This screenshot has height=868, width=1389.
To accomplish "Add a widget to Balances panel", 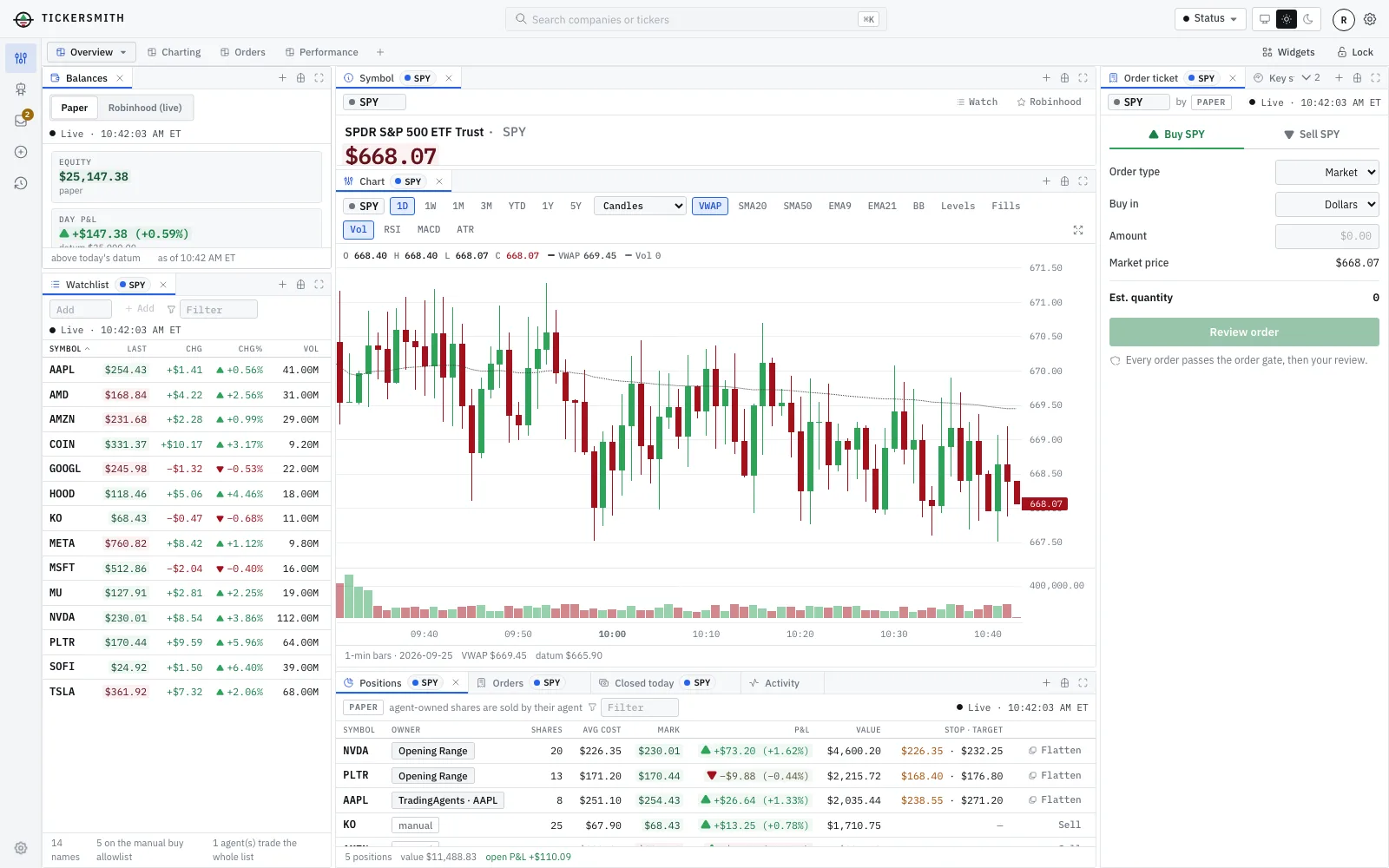I will (x=282, y=78).
